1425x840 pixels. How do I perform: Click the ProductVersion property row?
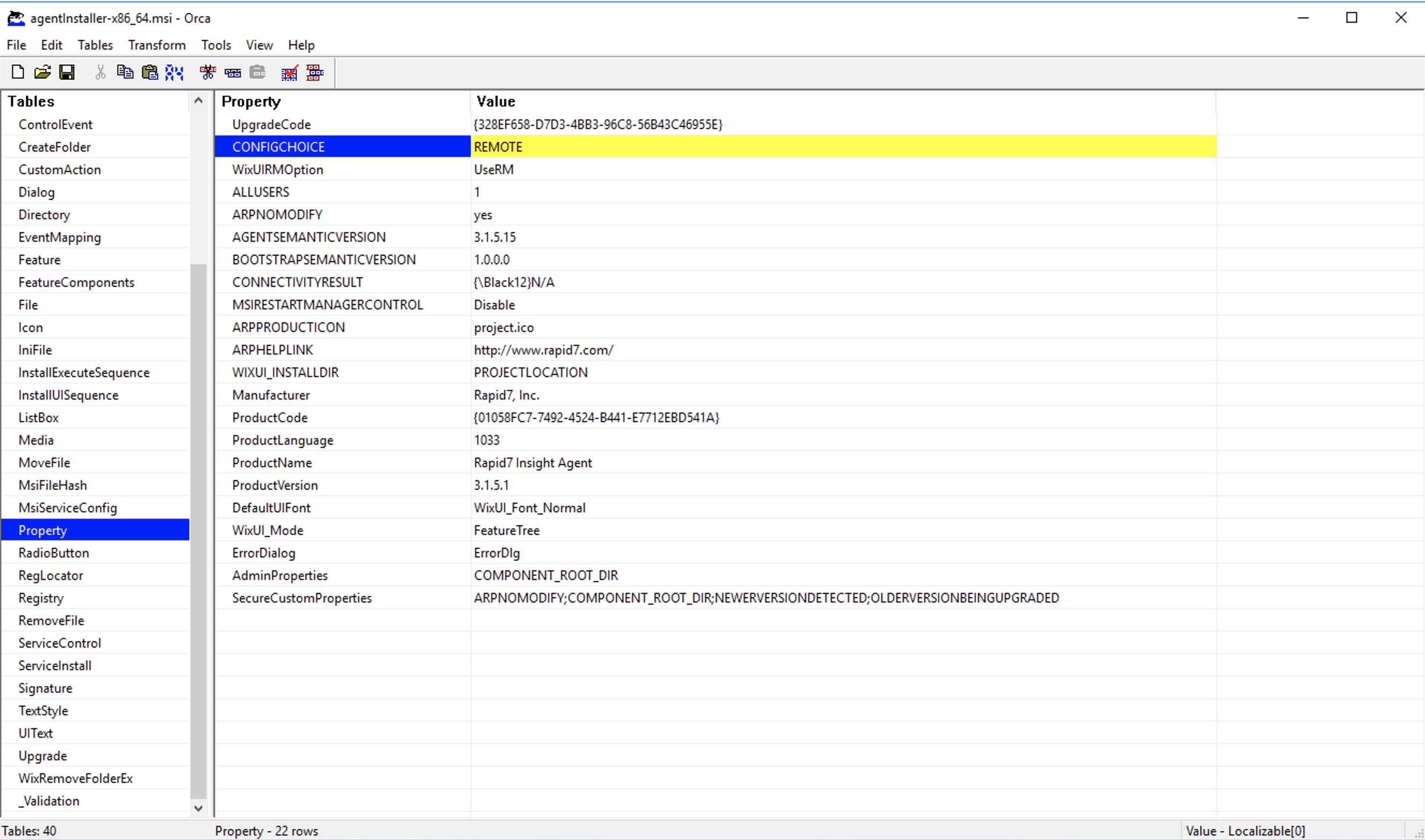(x=275, y=484)
